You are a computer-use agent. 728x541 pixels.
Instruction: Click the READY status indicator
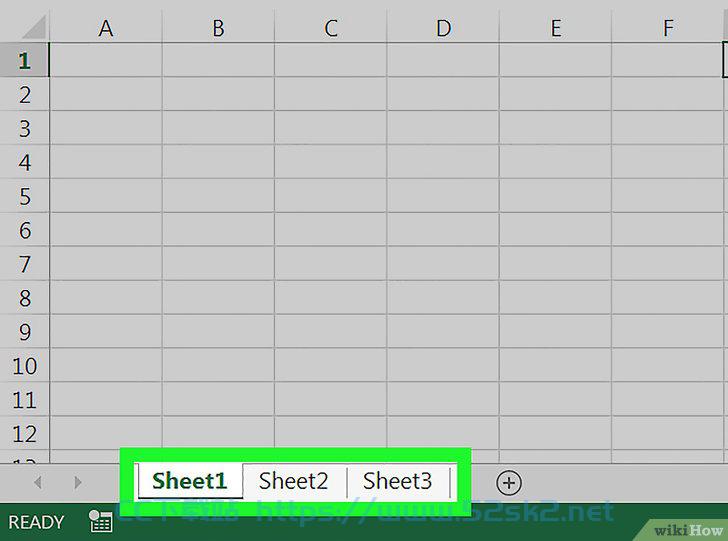tap(36, 522)
